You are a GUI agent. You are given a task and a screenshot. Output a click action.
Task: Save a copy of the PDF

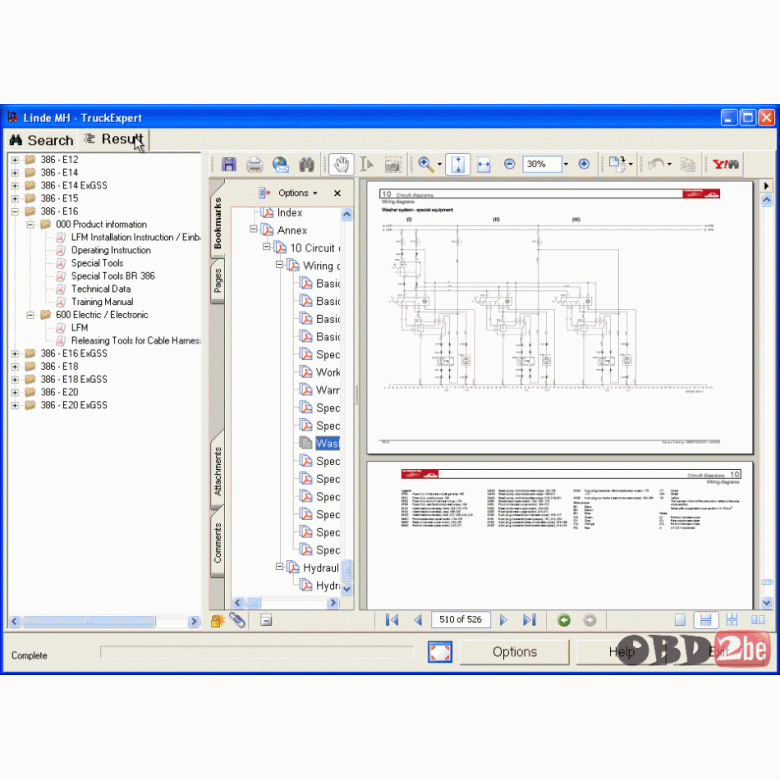pos(229,164)
